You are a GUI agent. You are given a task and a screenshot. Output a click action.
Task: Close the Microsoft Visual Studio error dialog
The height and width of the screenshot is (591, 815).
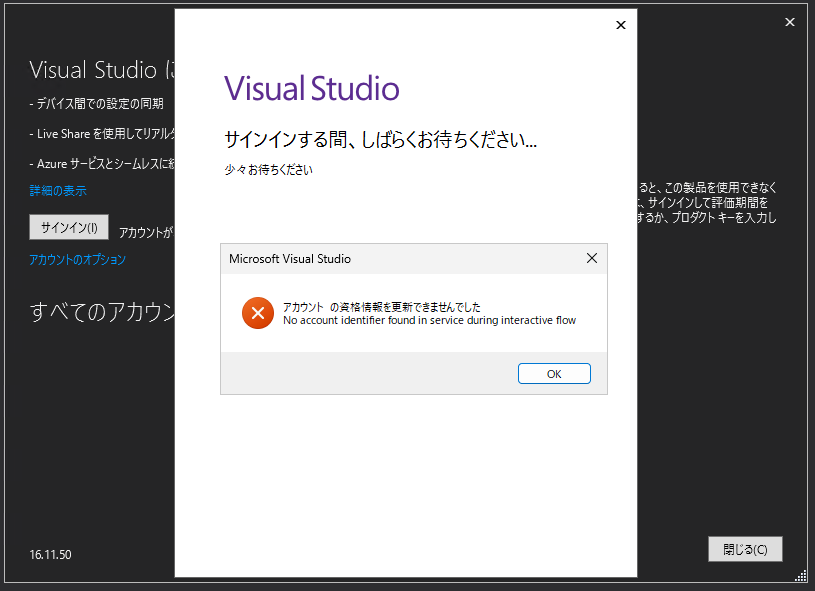pyautogui.click(x=591, y=258)
